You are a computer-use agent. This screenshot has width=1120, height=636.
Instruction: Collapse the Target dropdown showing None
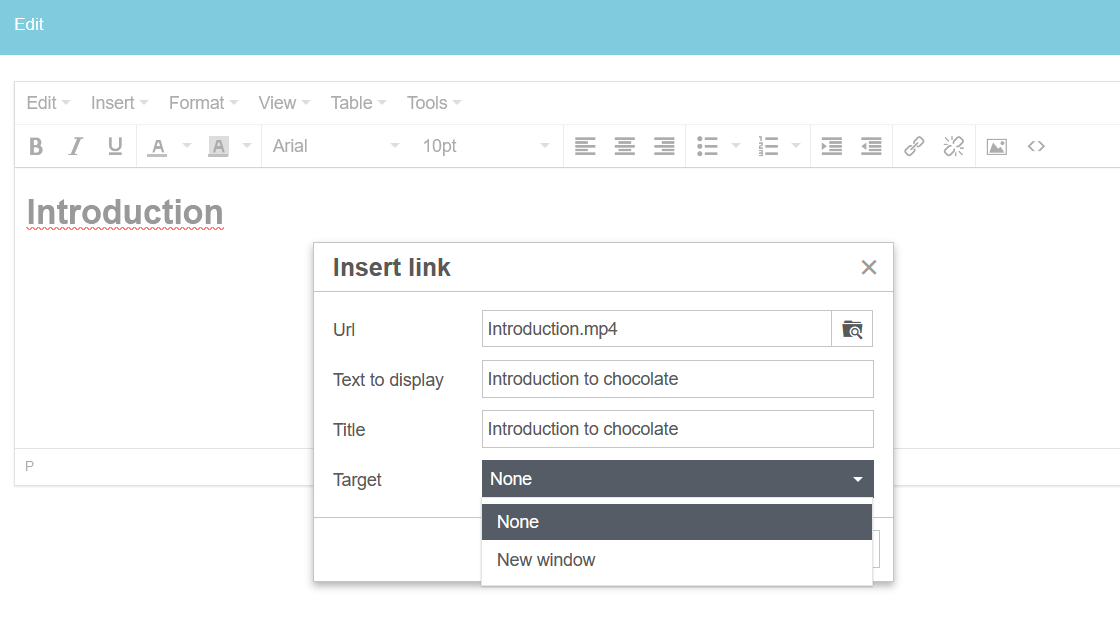pyautogui.click(x=677, y=479)
